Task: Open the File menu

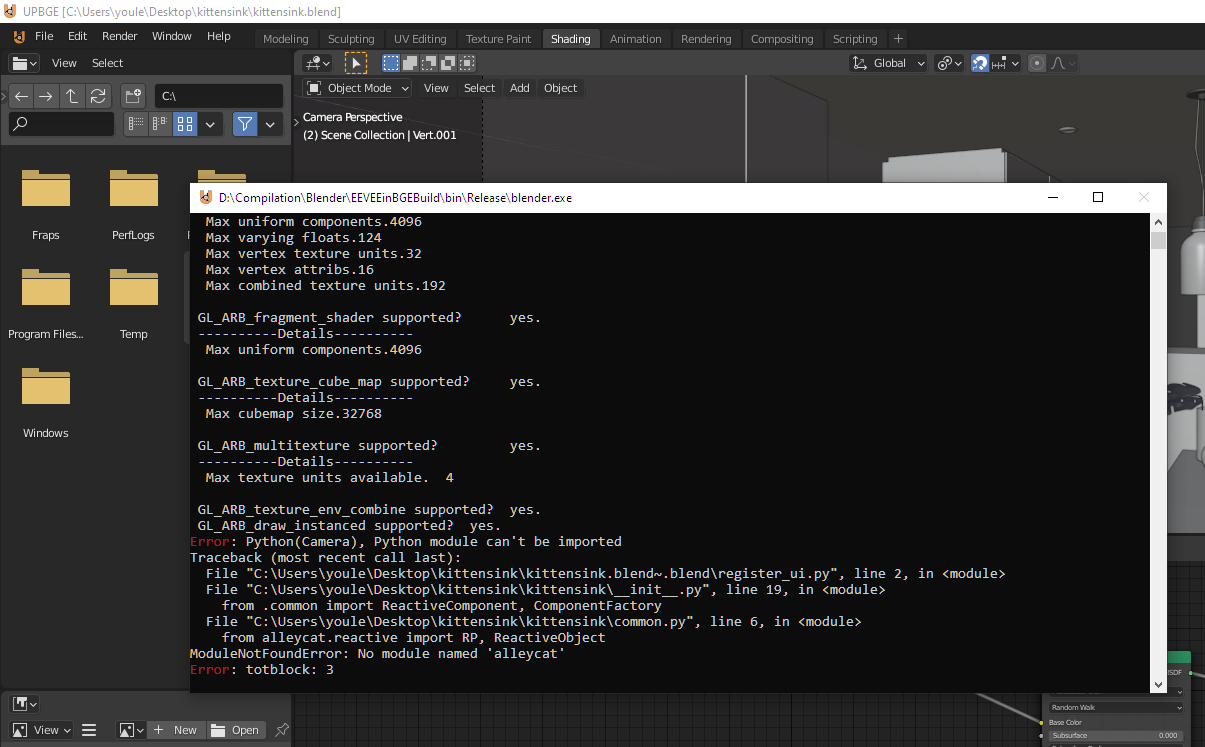Action: click(44, 36)
